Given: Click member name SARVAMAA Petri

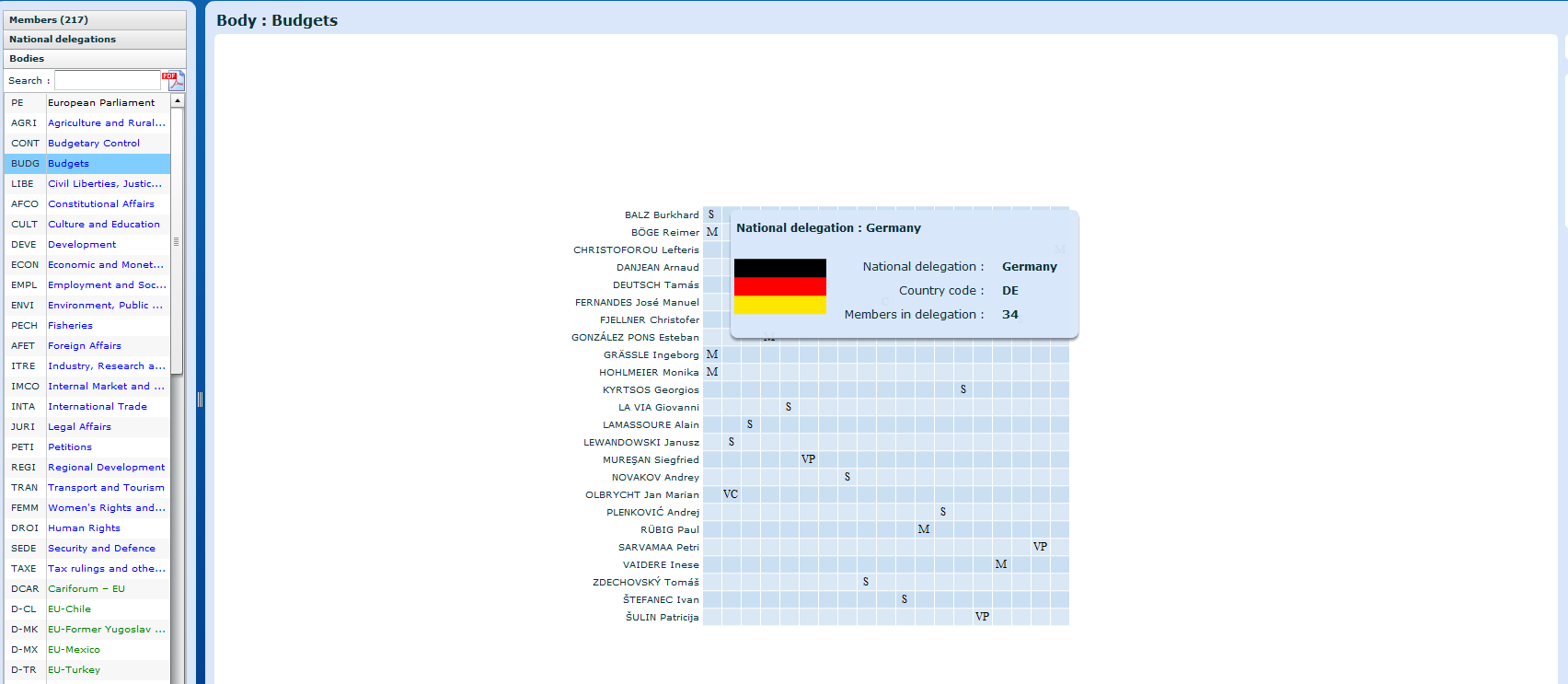Looking at the screenshot, I should tap(659, 547).
